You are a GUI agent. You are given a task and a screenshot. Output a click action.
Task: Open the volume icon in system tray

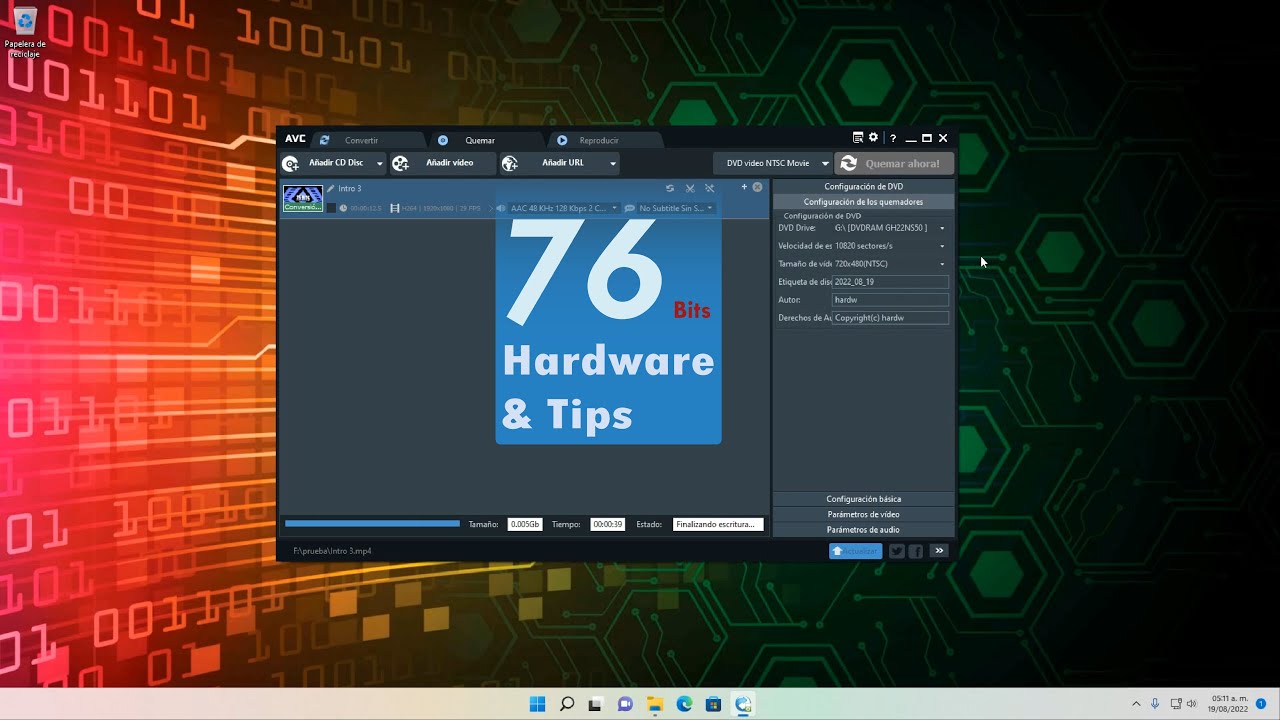click(x=1191, y=704)
